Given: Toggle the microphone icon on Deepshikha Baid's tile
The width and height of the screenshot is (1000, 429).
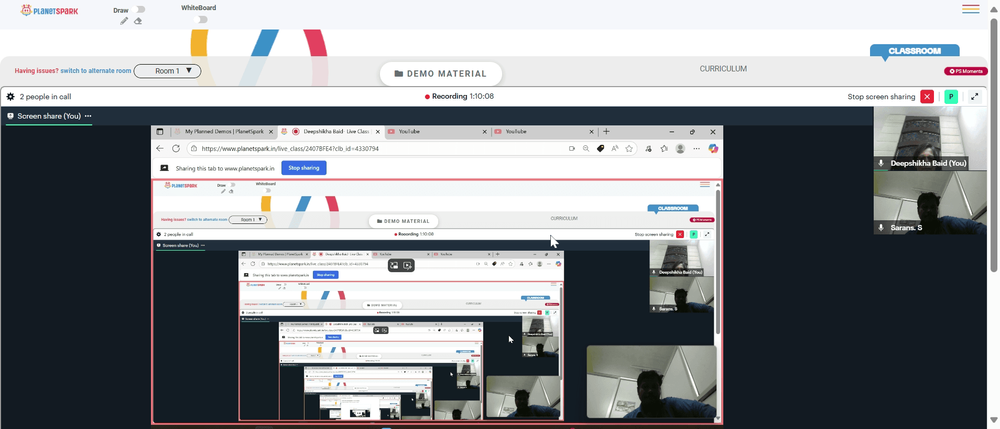Looking at the screenshot, I should pos(881,163).
